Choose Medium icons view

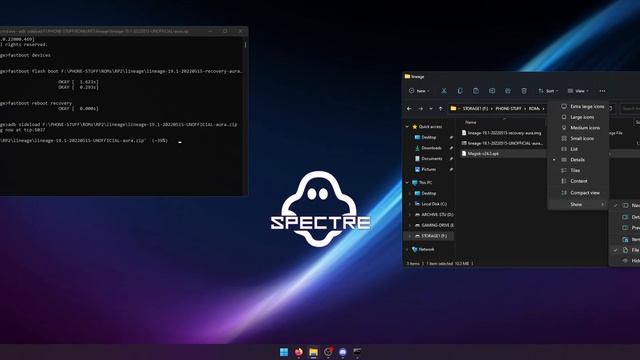(x=578, y=128)
